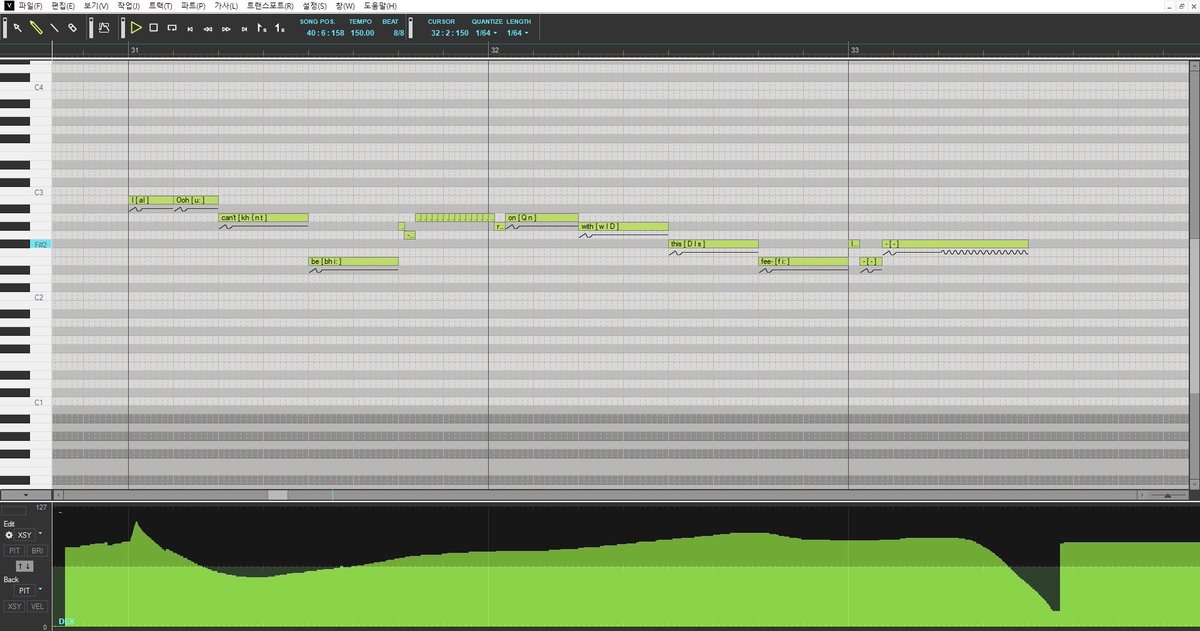Open the 도움말(H) menu
Viewport: 1200px width, 631px height.
coord(380,6)
